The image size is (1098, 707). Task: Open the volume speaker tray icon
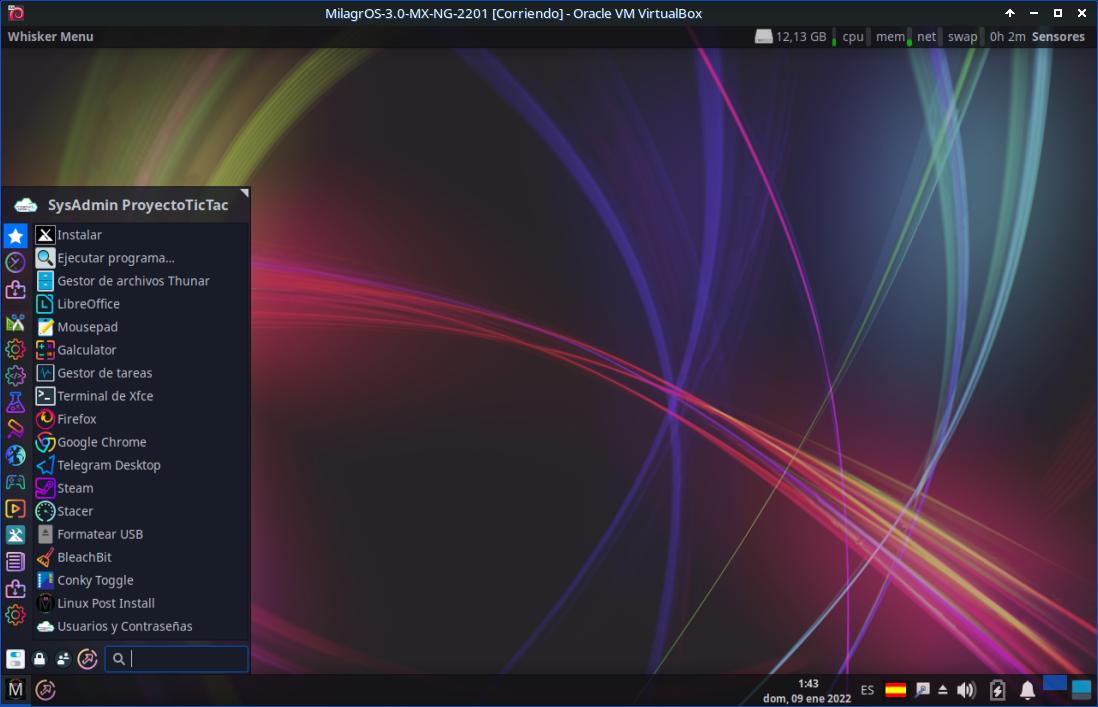point(966,690)
